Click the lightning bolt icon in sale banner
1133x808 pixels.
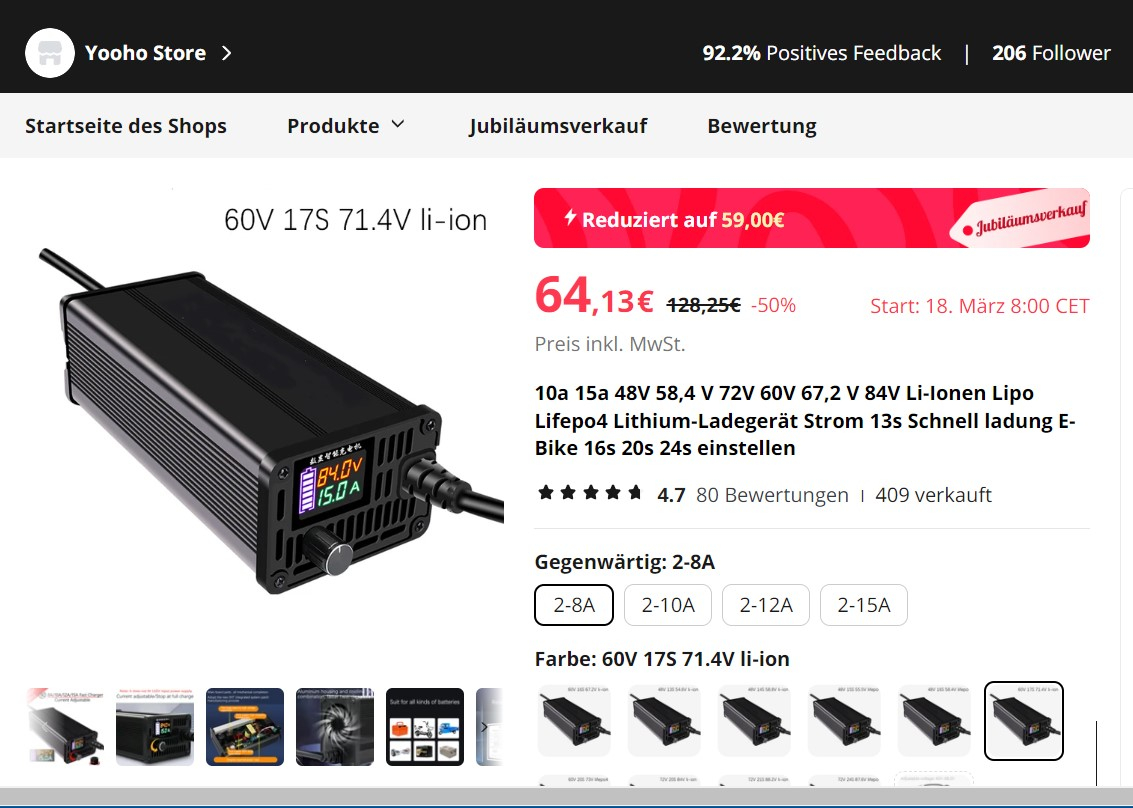(570, 218)
